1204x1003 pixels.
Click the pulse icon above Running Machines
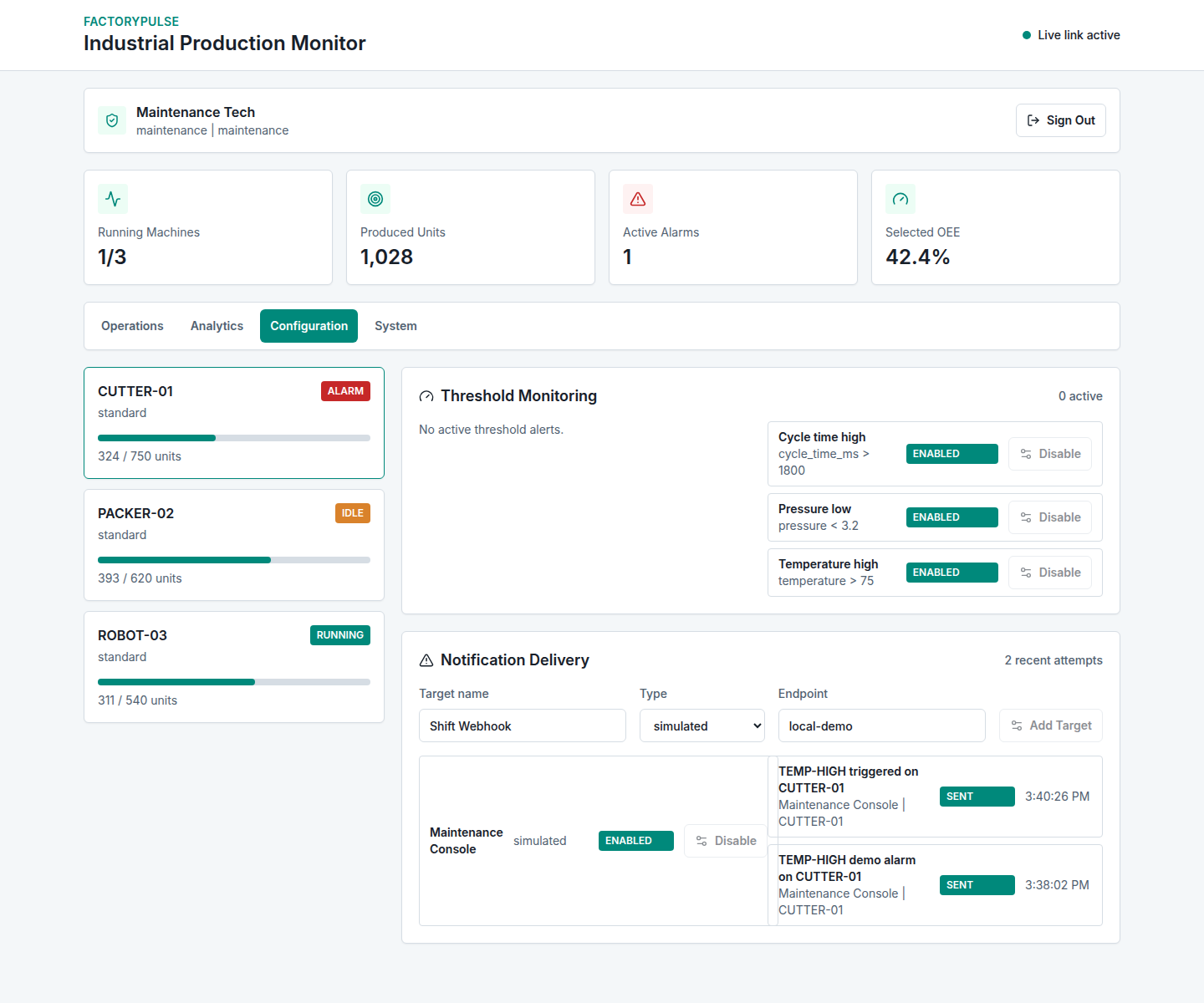click(x=113, y=199)
